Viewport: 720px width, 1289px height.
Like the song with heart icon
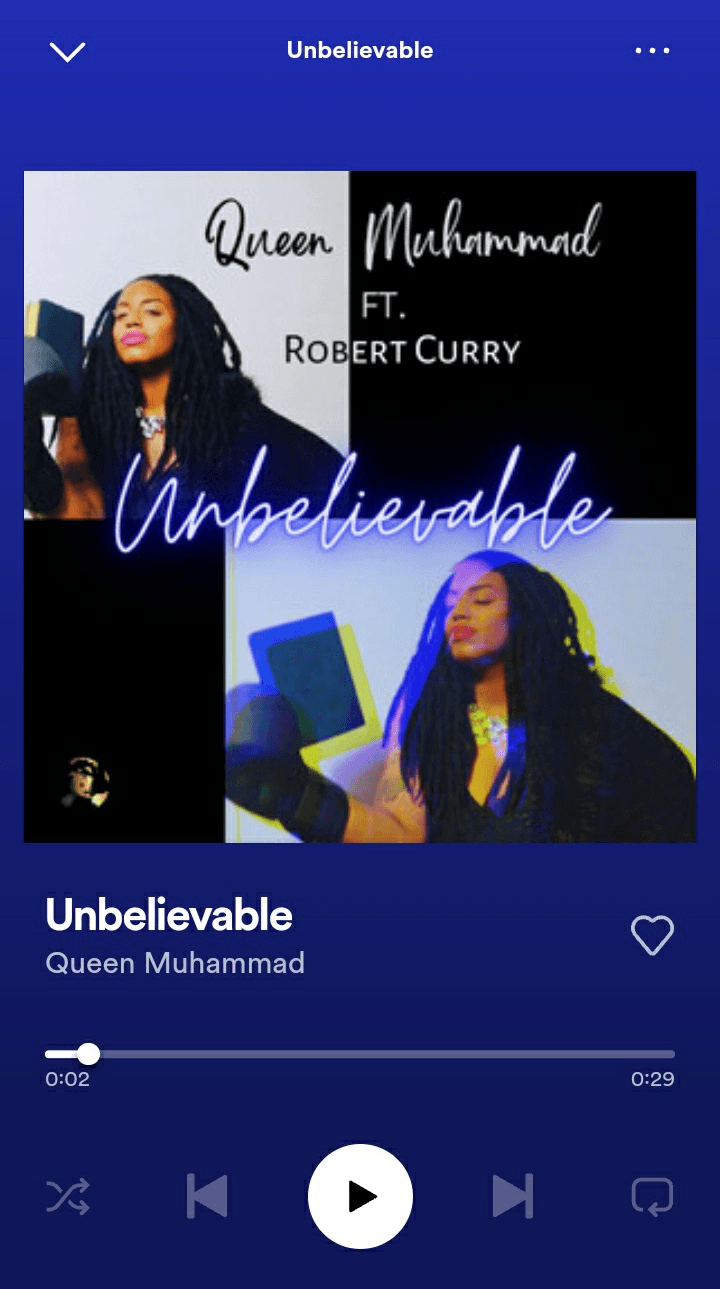pyautogui.click(x=652, y=935)
